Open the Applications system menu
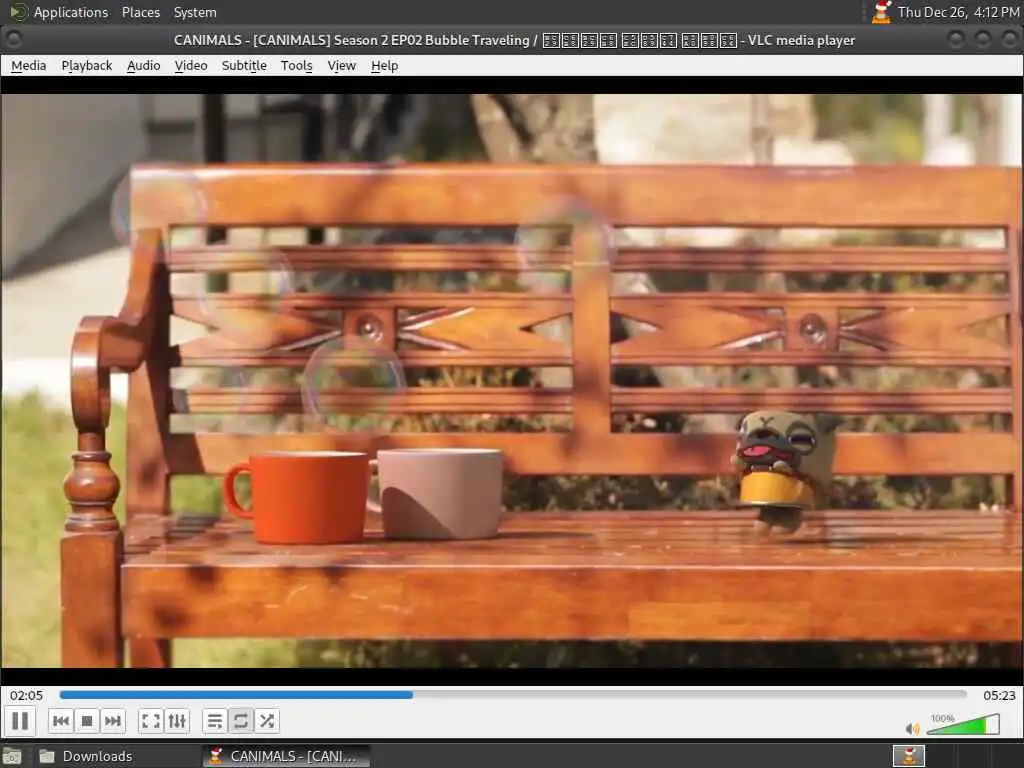 click(x=59, y=12)
